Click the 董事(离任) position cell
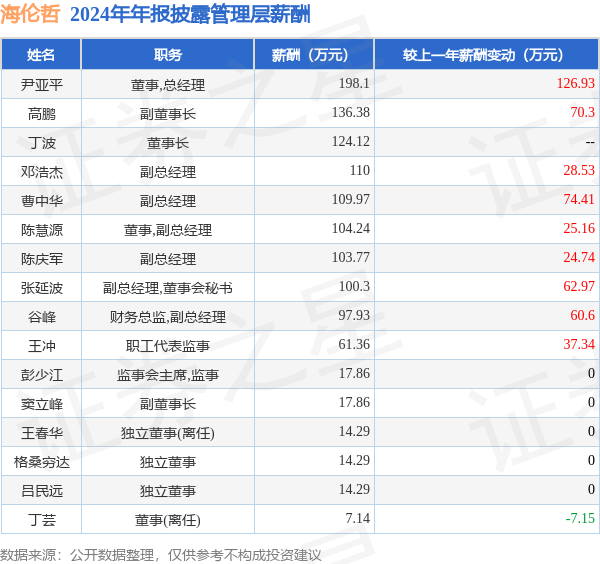This screenshot has width=600, height=564. pyautogui.click(x=168, y=520)
